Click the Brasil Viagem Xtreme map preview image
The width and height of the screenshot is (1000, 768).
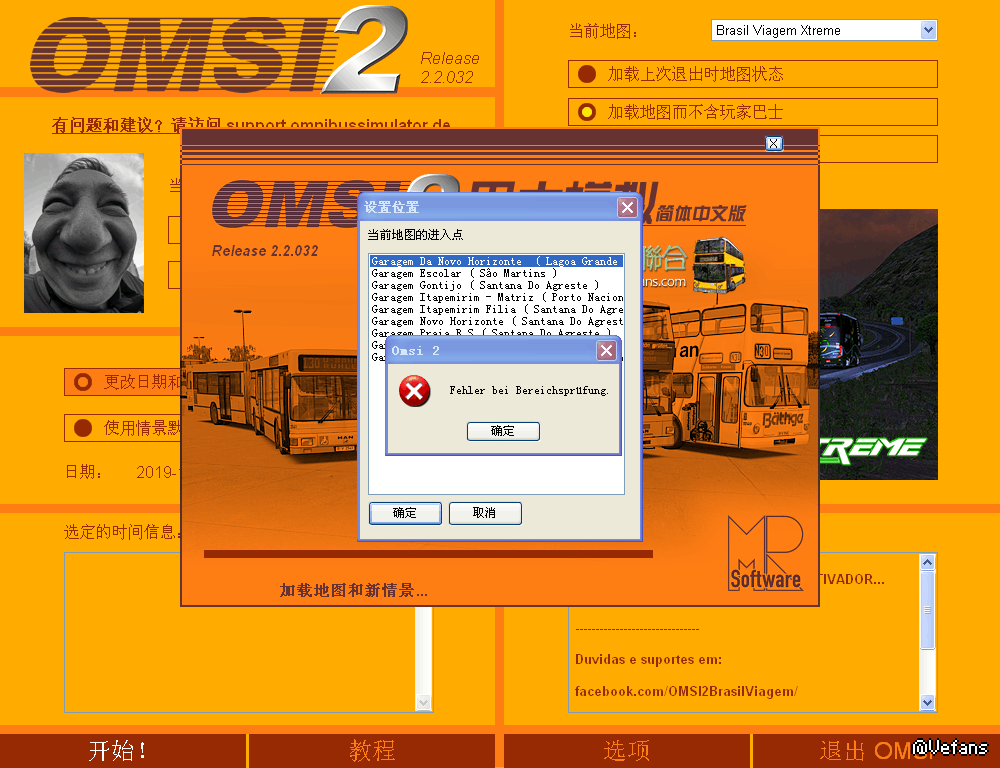pos(878,344)
